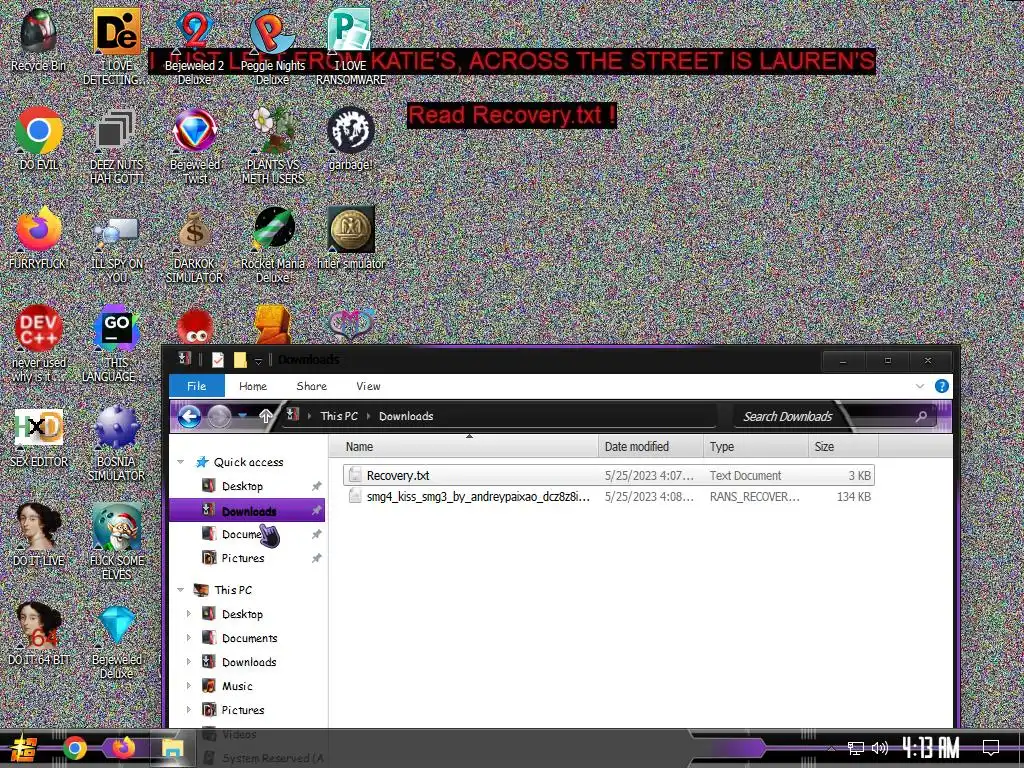Open the Home ribbon tab
The width and height of the screenshot is (1024, 768).
pos(253,386)
